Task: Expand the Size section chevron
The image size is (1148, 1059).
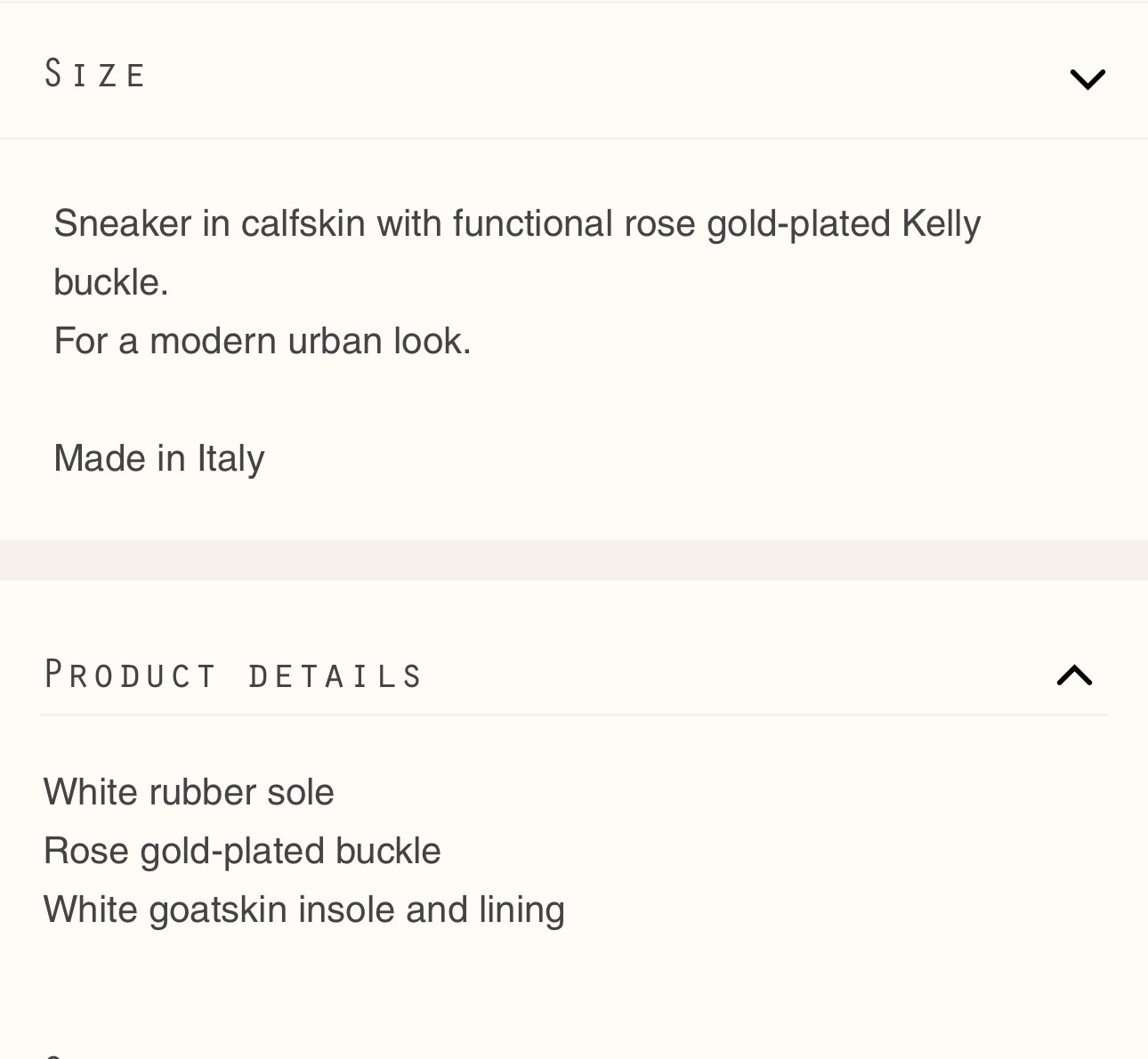Action: 1087,79
